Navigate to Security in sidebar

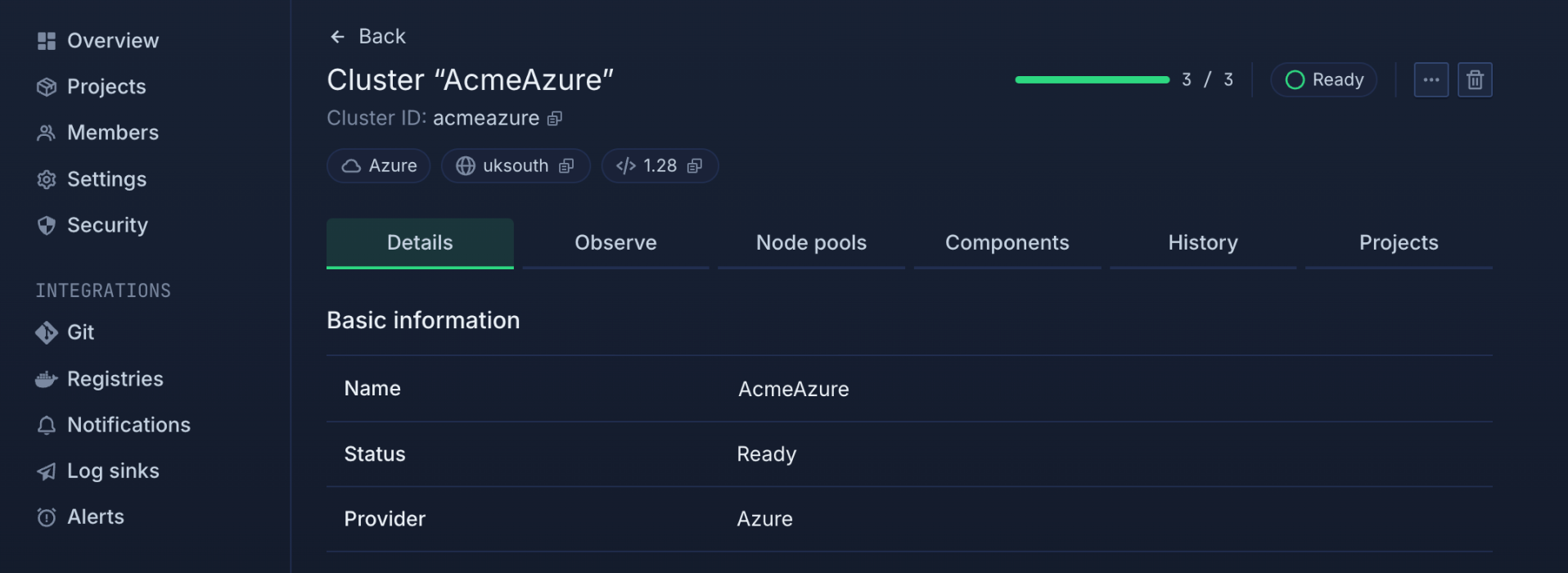click(107, 225)
